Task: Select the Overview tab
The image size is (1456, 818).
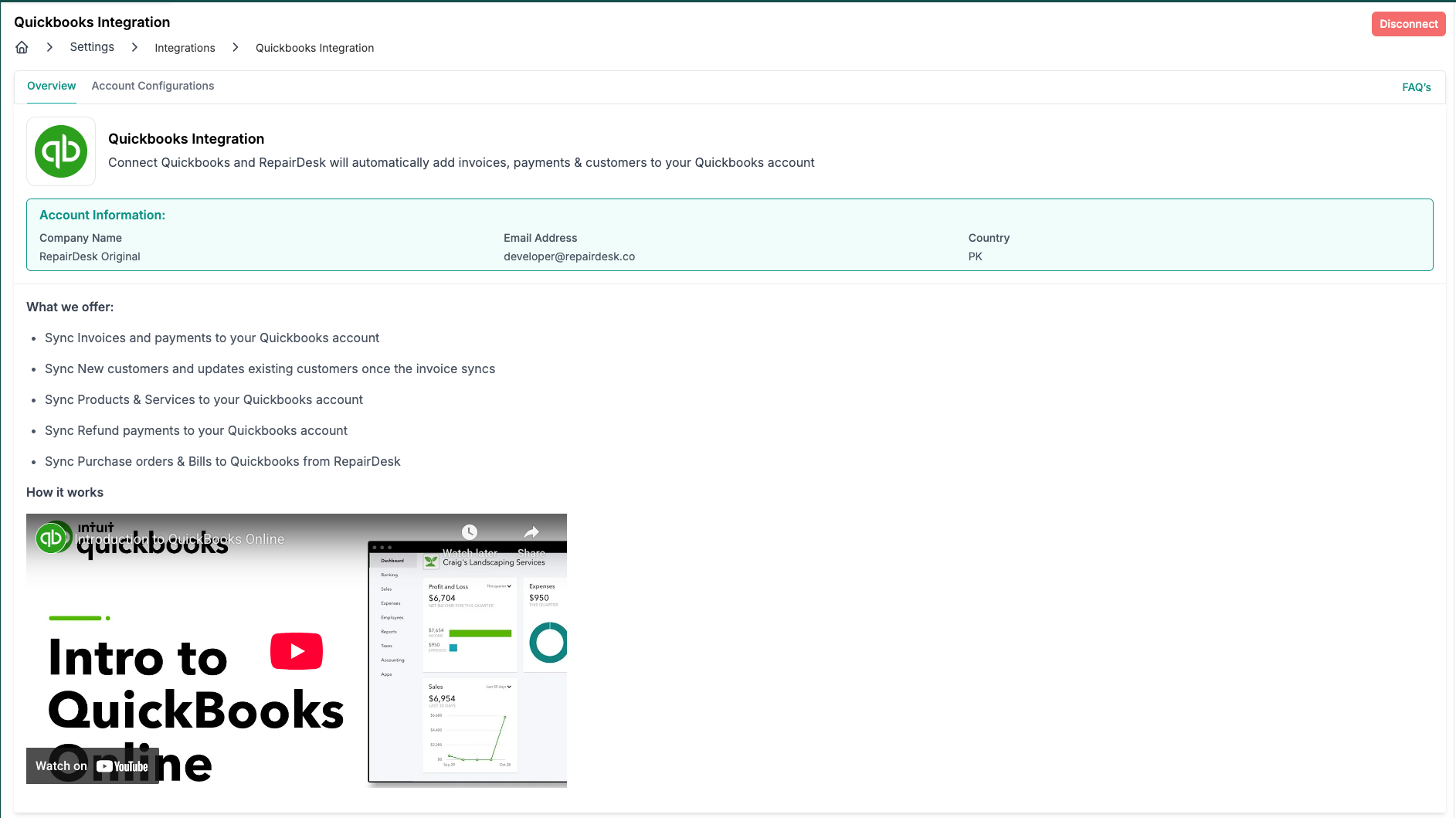Action: [51, 86]
